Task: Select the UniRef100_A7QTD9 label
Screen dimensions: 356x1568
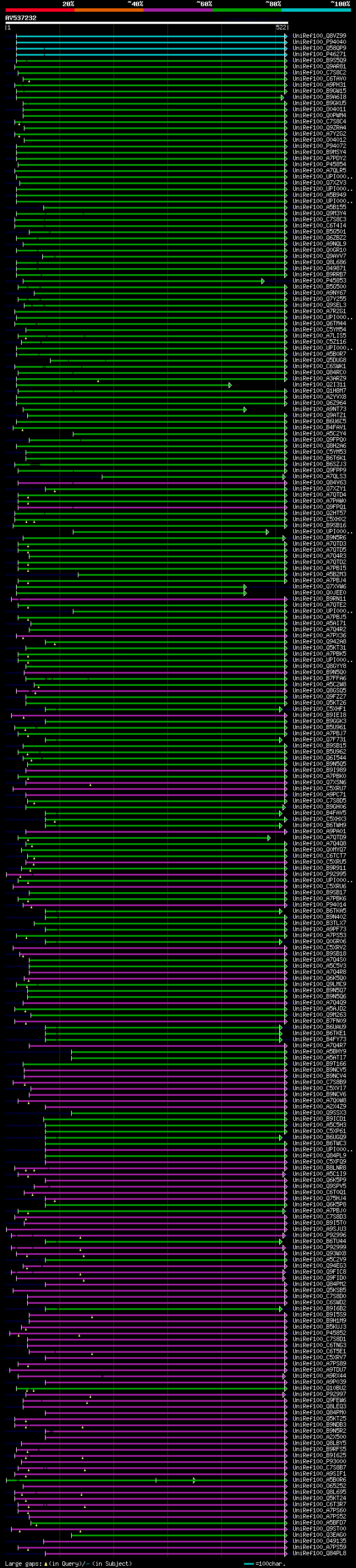Action: coord(319,838)
